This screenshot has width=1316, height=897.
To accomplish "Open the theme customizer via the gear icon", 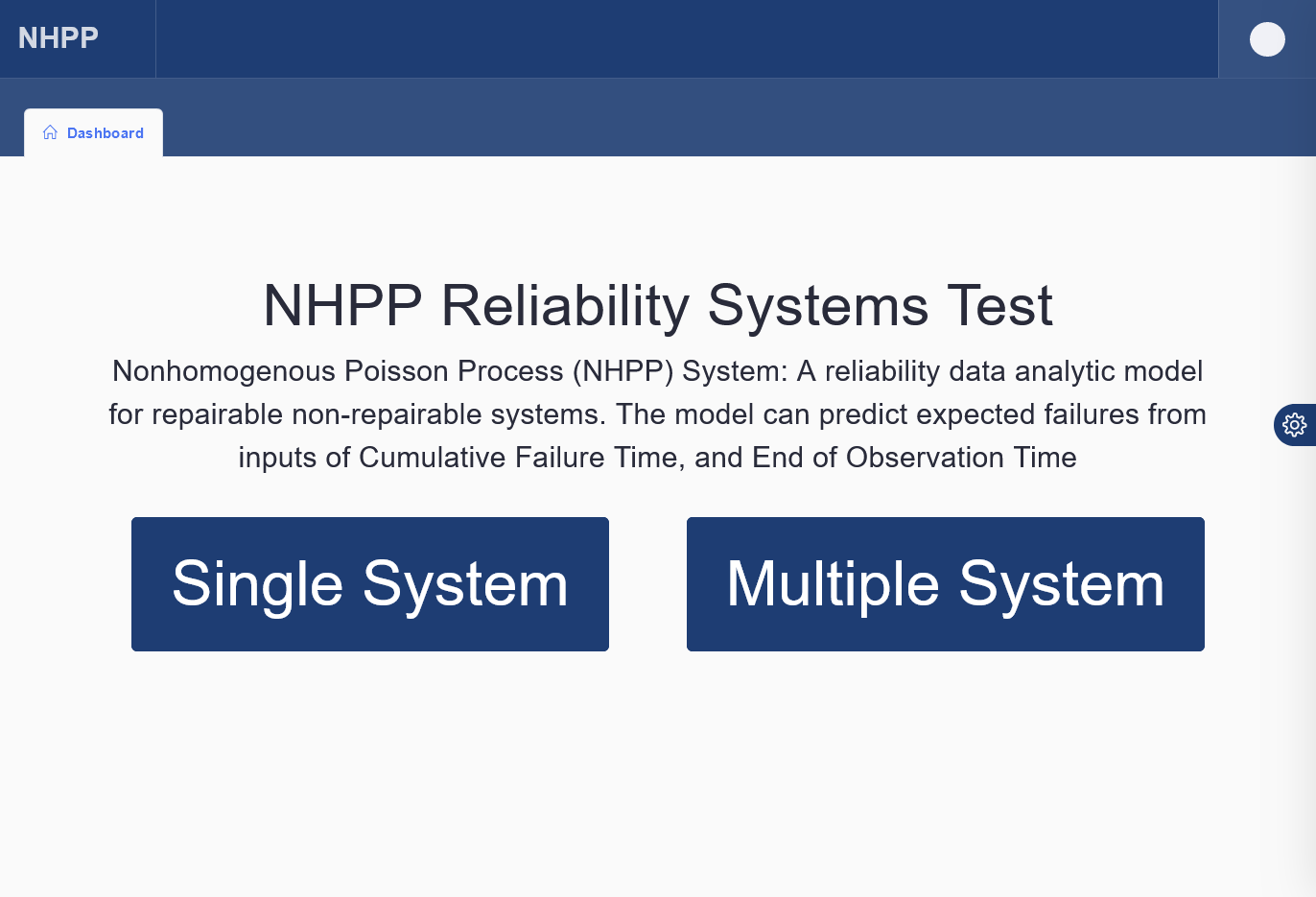I will pyautogui.click(x=1294, y=424).
